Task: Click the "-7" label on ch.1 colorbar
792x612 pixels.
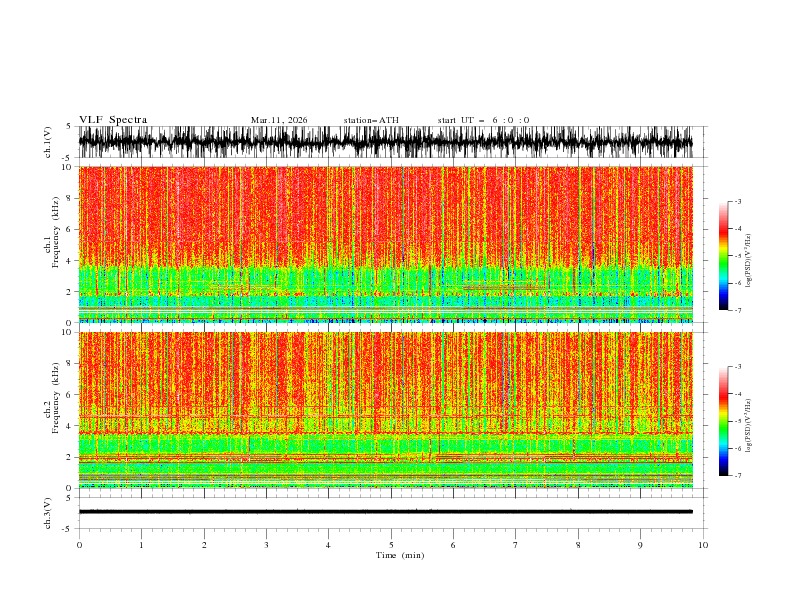Action: point(737,310)
